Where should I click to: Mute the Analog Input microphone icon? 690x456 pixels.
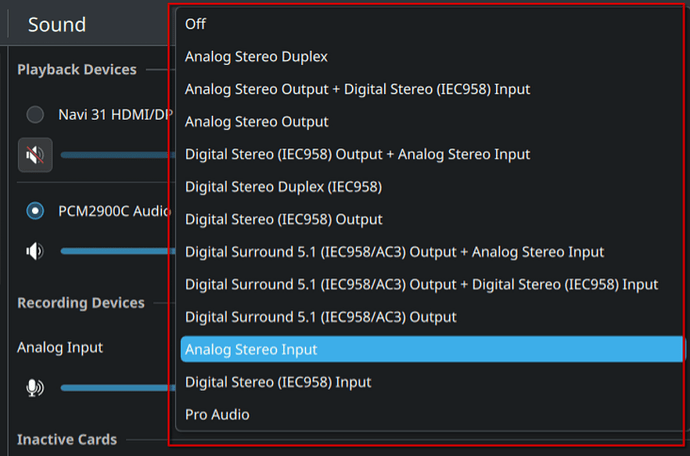point(35,388)
